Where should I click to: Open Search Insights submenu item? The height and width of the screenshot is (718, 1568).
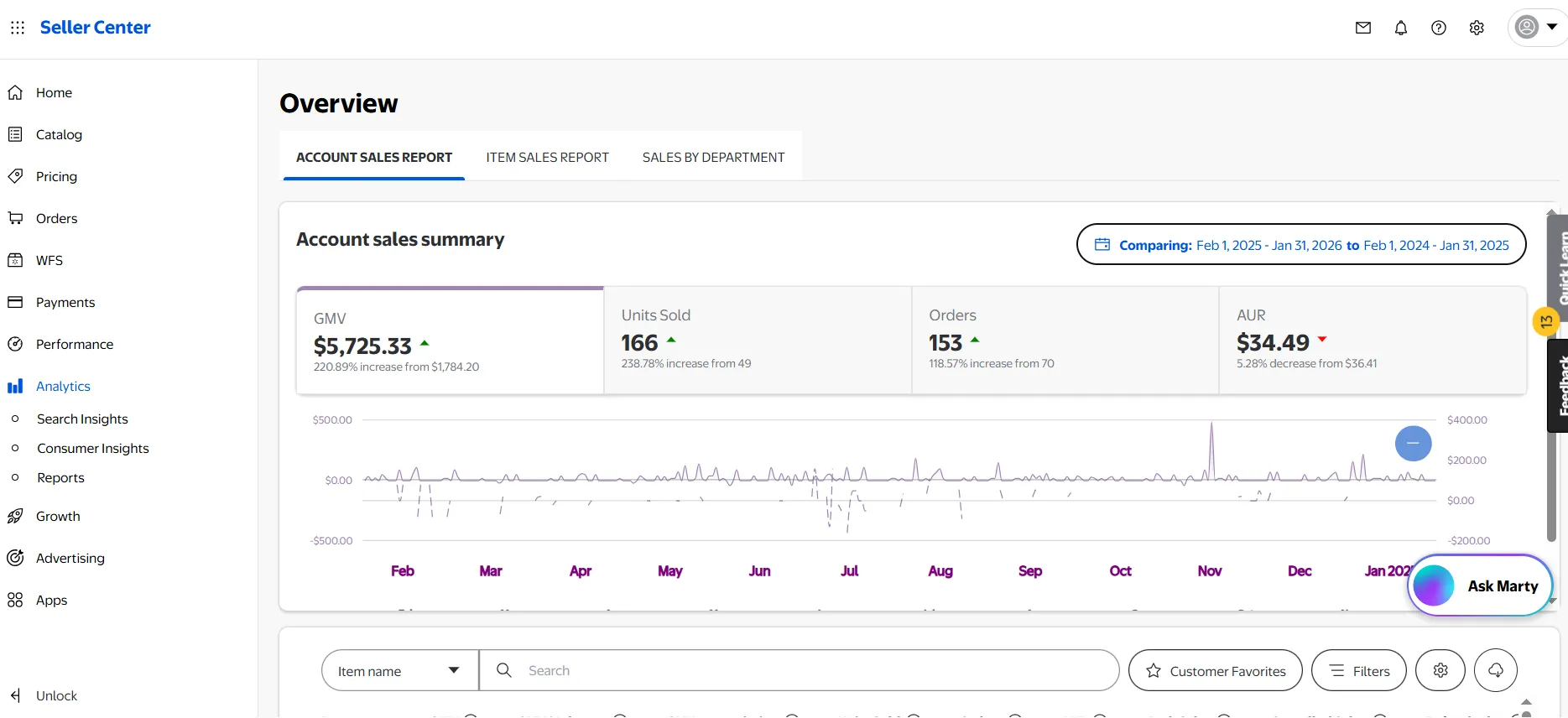click(82, 419)
